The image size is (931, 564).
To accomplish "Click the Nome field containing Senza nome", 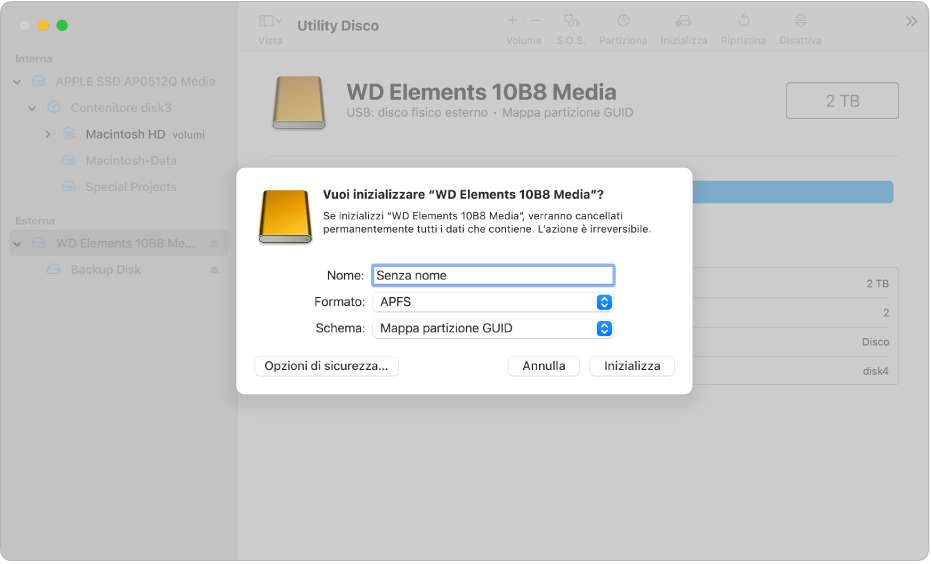I will pyautogui.click(x=493, y=275).
